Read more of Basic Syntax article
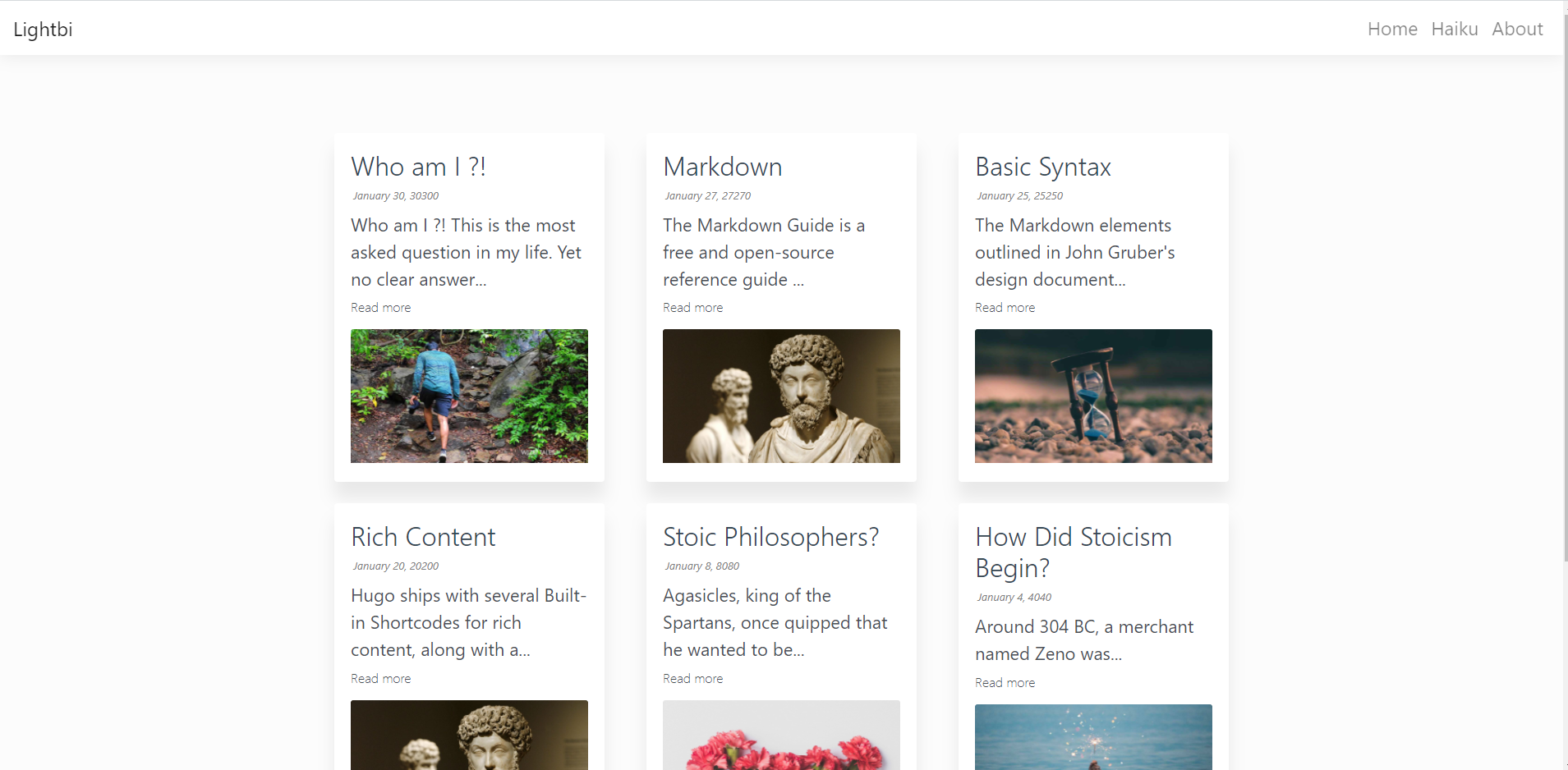 (x=1005, y=307)
